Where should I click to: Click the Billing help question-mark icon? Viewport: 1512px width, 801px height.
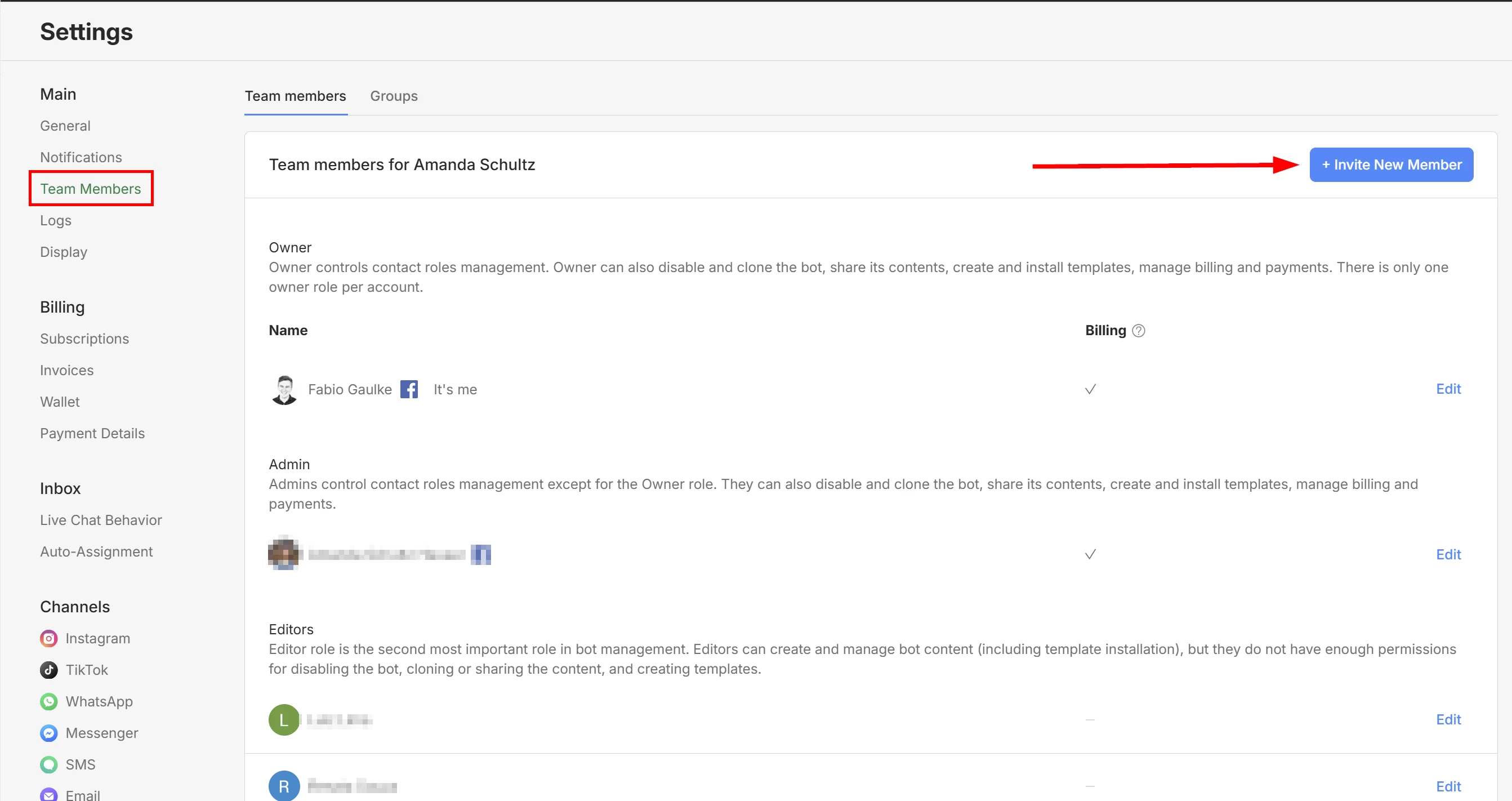(1138, 331)
